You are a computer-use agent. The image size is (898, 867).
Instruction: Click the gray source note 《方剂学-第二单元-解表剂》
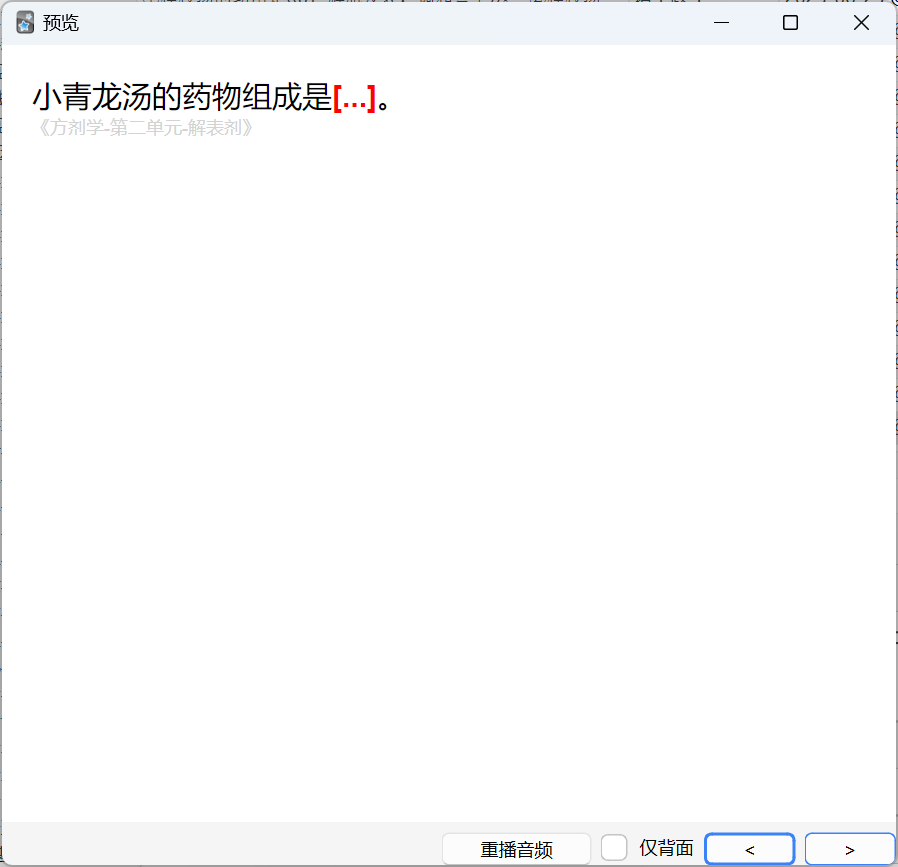(145, 127)
